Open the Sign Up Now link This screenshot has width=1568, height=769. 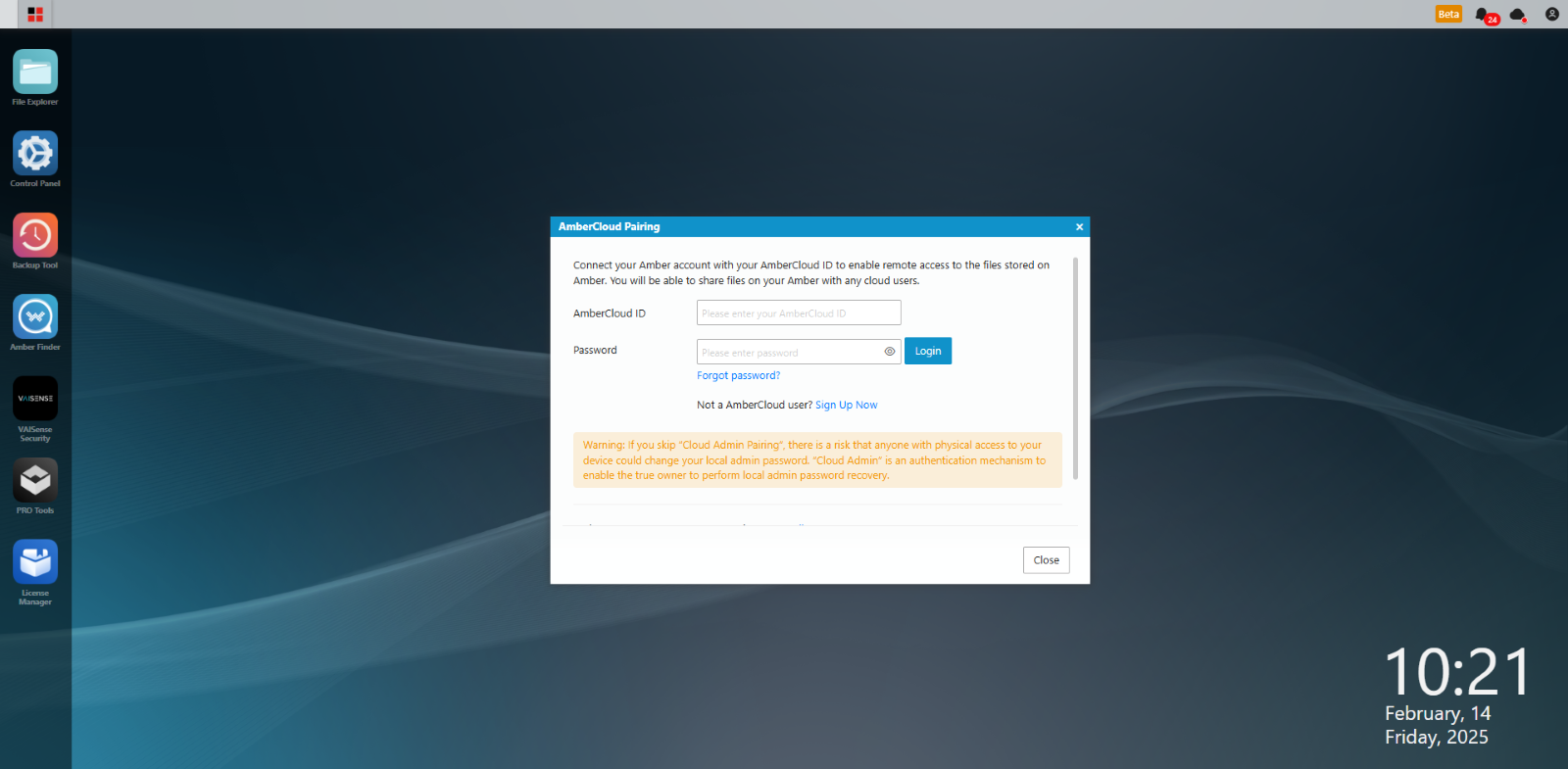pyautogui.click(x=847, y=406)
